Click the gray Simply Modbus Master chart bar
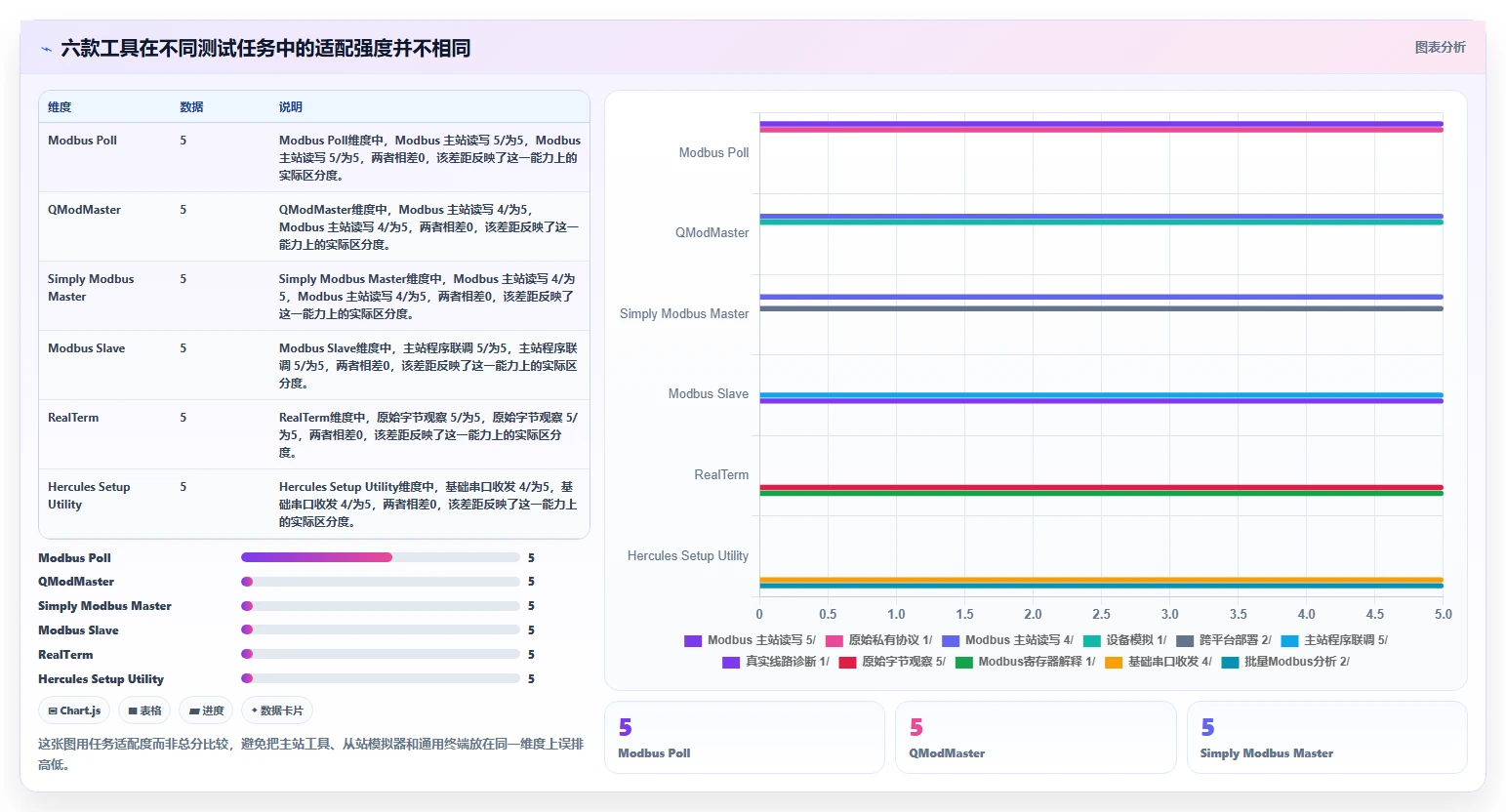The image size is (1506, 812). (1101, 308)
